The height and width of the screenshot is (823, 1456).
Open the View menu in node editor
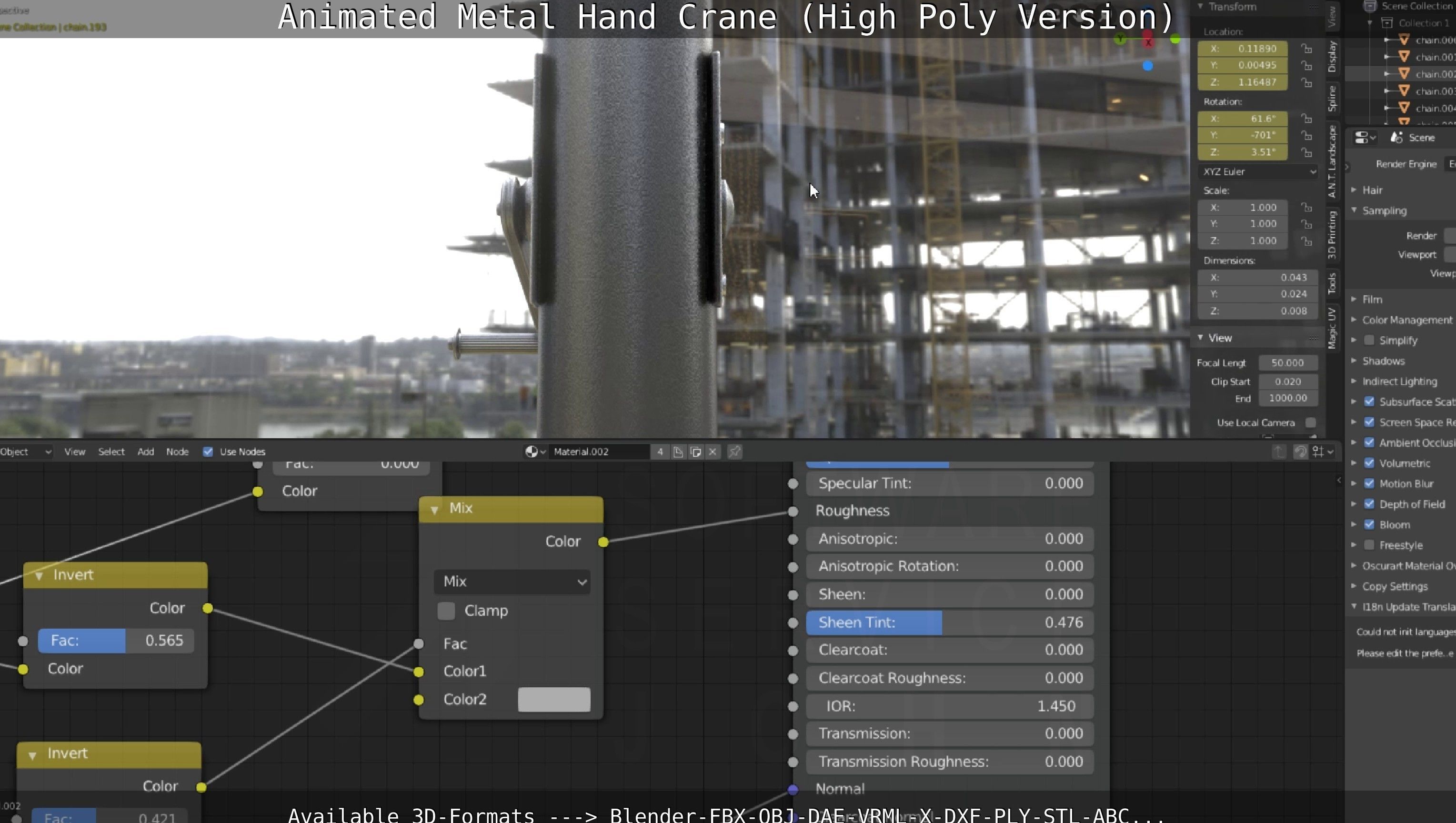click(x=75, y=452)
